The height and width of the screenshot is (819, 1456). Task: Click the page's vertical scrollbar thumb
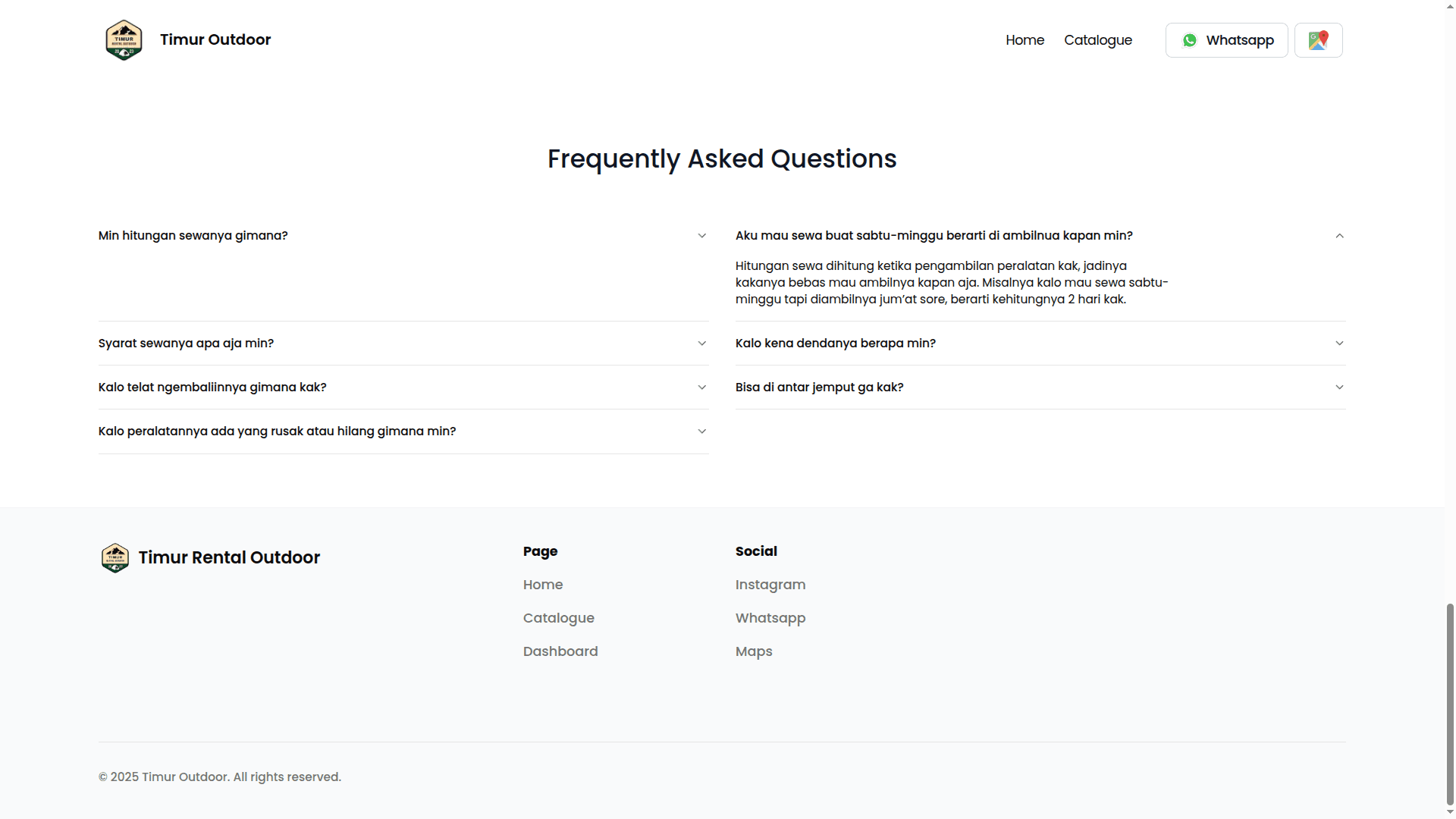1450,704
